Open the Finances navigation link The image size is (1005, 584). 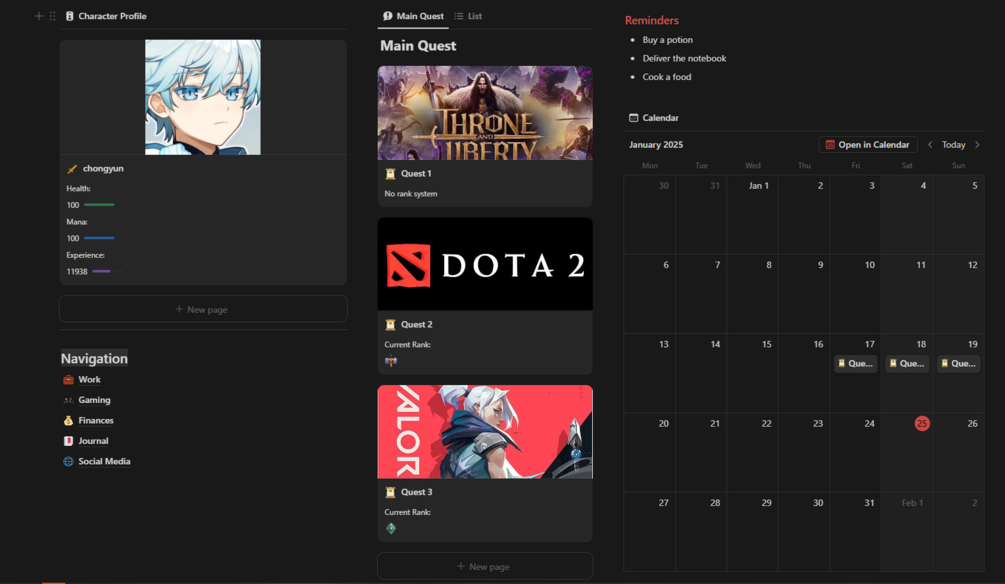point(96,421)
